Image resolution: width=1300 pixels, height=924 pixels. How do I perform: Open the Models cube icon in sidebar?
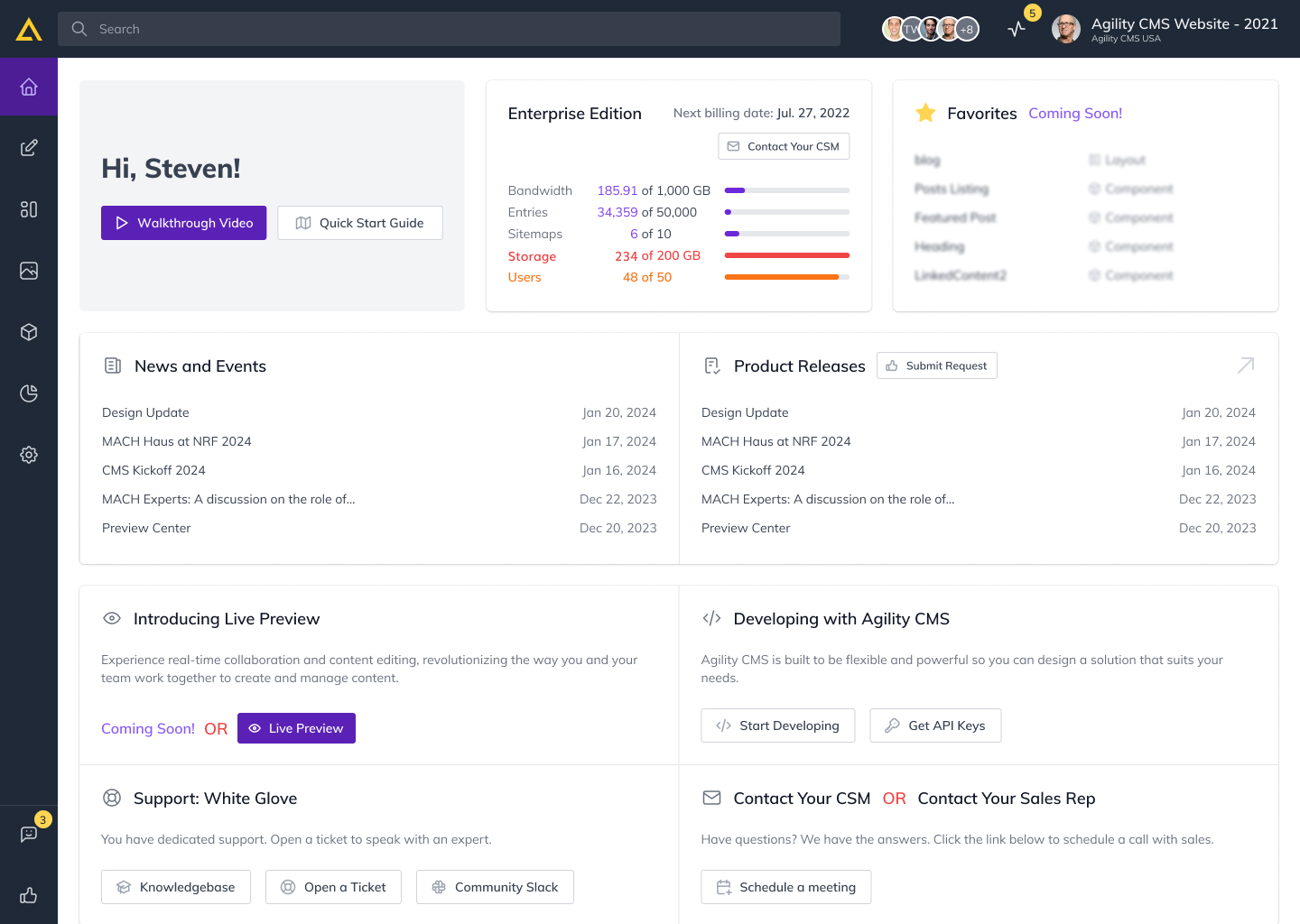pos(29,332)
